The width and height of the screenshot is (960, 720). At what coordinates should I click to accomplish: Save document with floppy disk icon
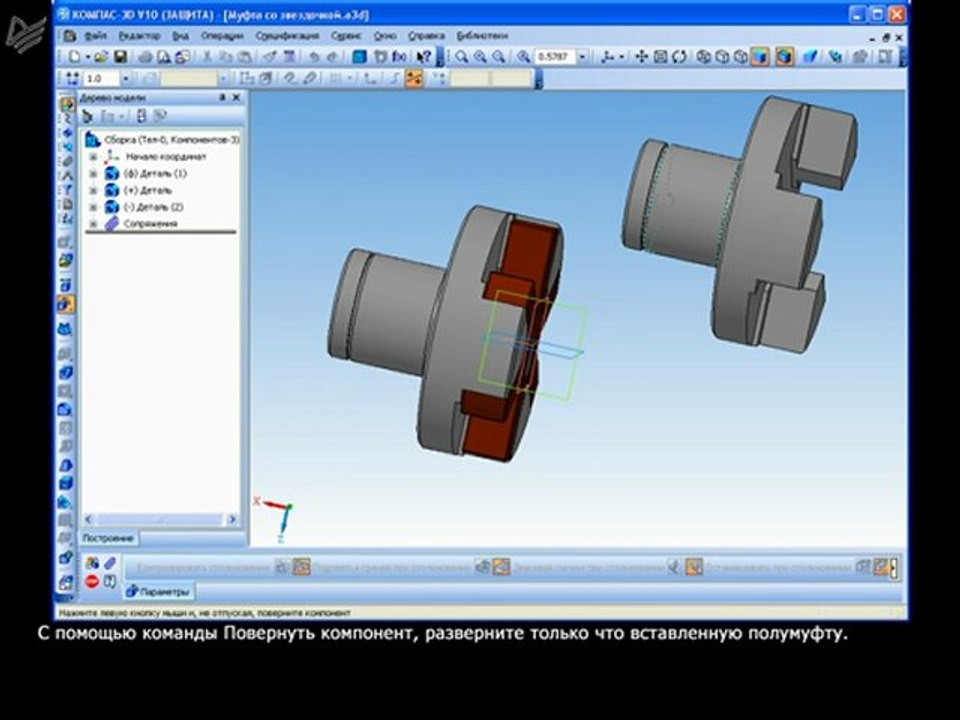point(121,57)
